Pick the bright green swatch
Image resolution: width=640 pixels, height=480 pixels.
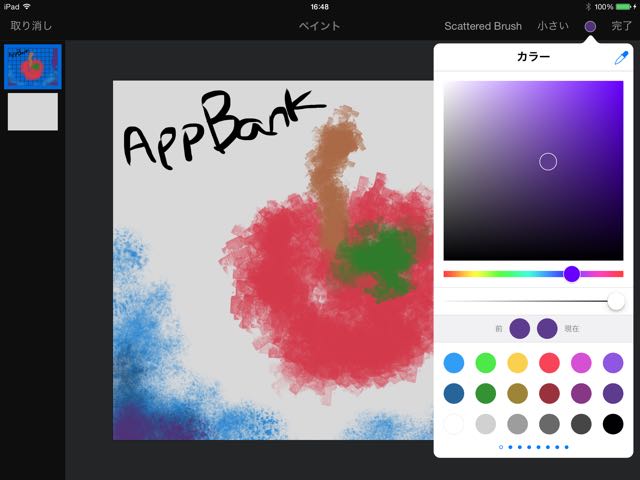[486, 363]
